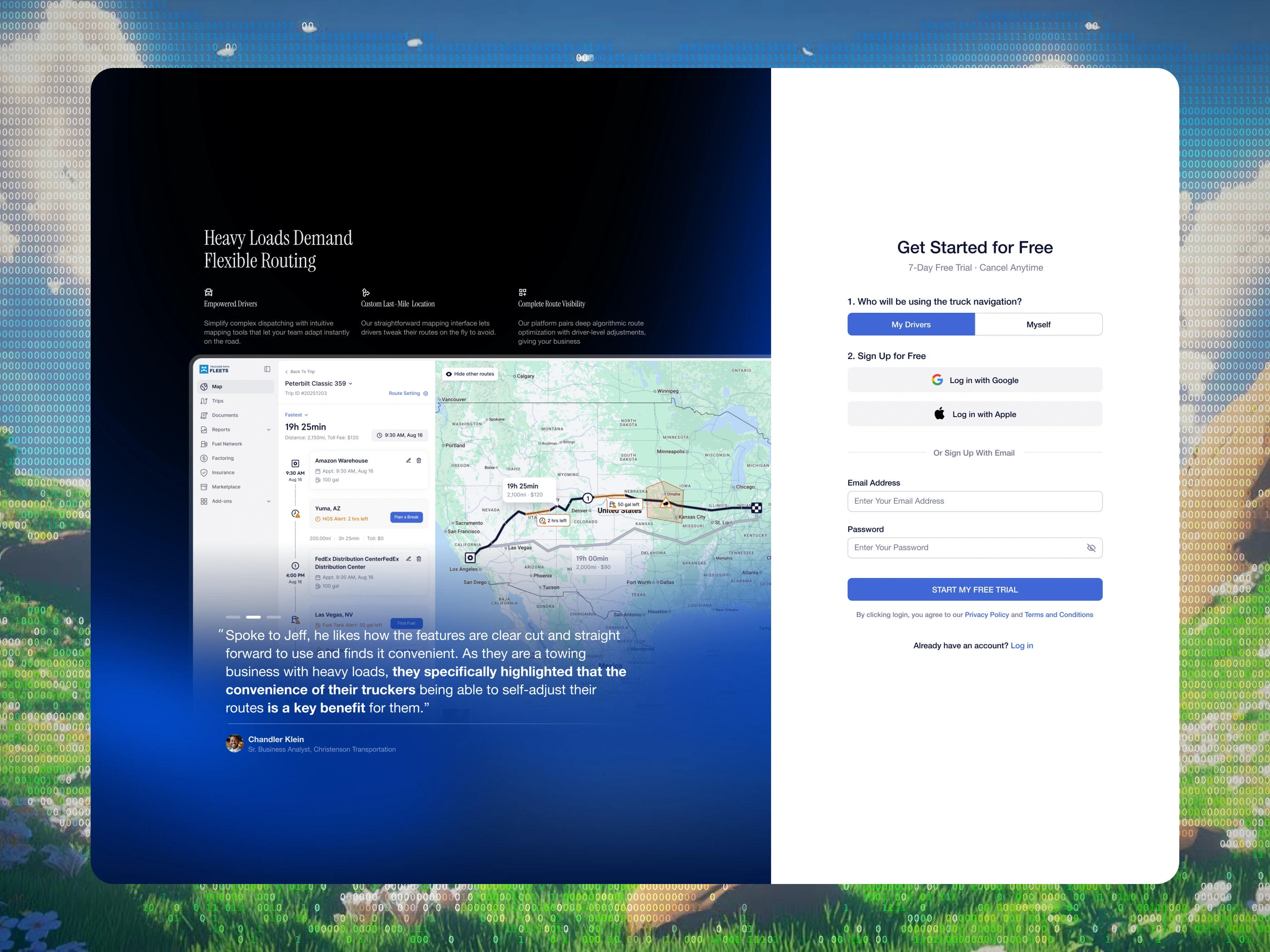Click the Trucker Path Fleets logo

tap(214, 369)
